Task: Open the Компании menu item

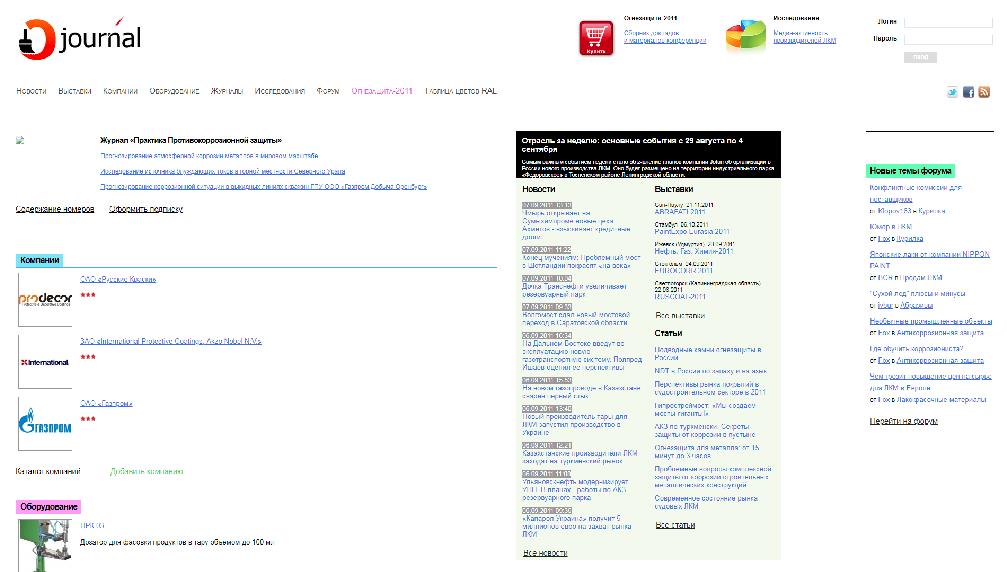Action: click(121, 91)
